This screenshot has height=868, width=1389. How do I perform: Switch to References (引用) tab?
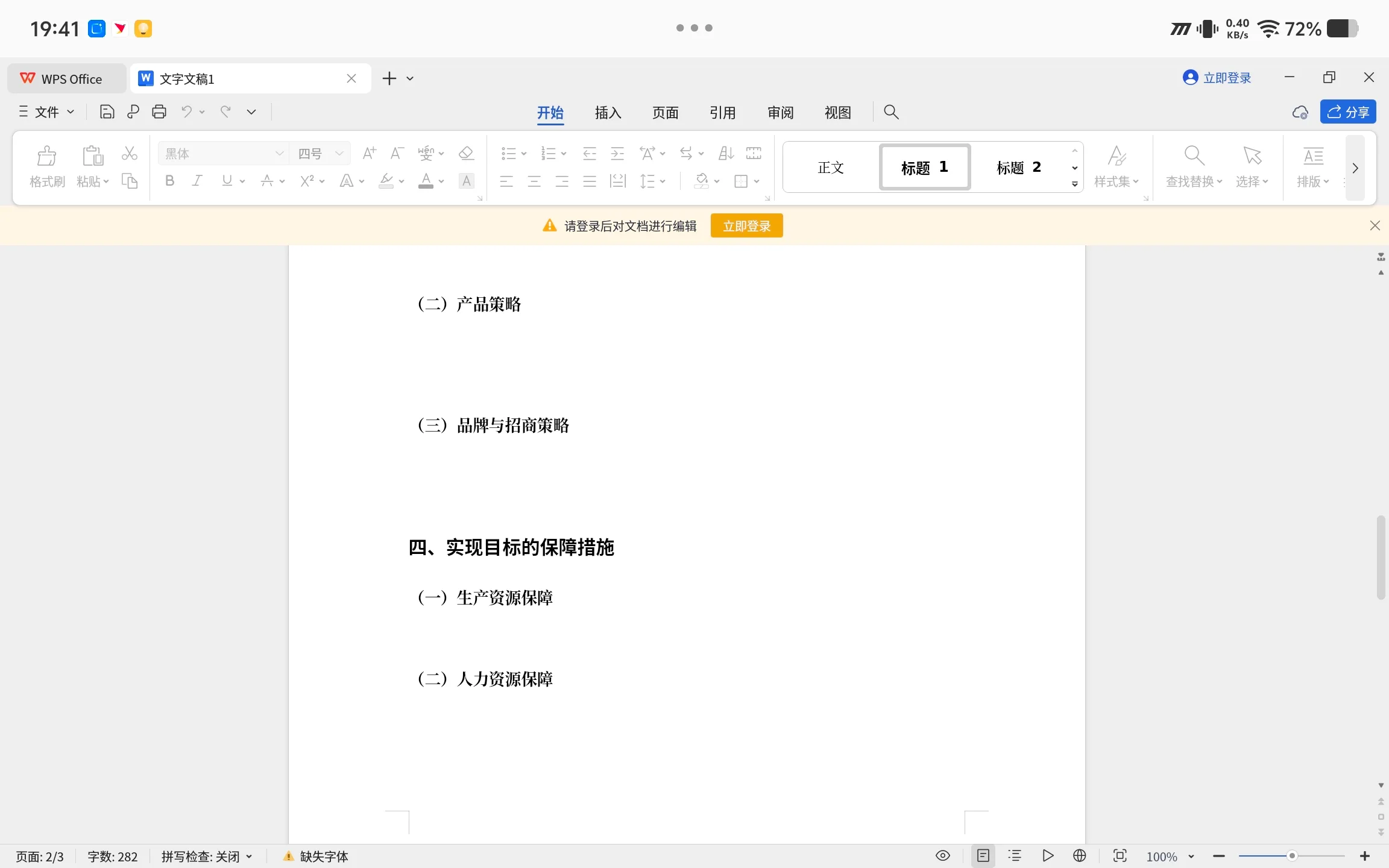point(722,113)
